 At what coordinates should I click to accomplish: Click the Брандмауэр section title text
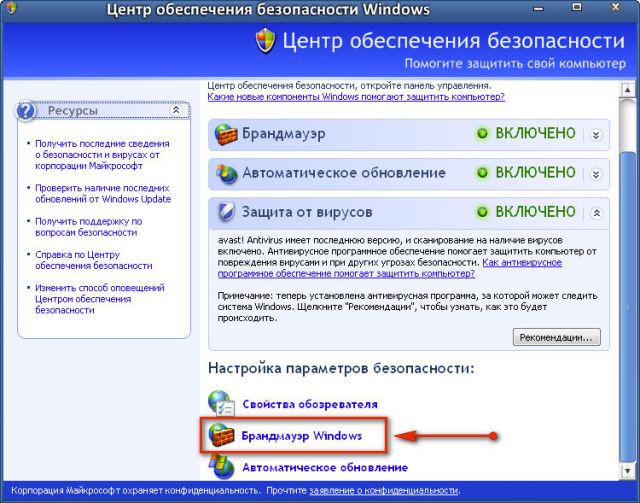click(x=284, y=134)
